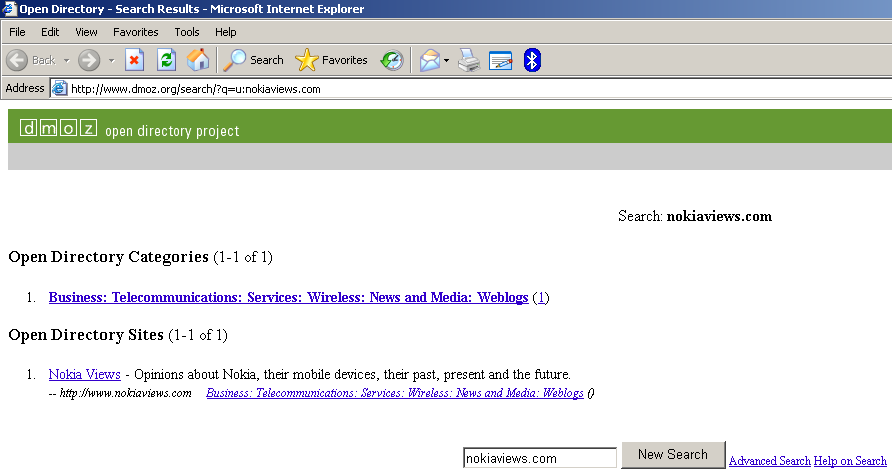Open the Nokia Views site link

coord(85,375)
